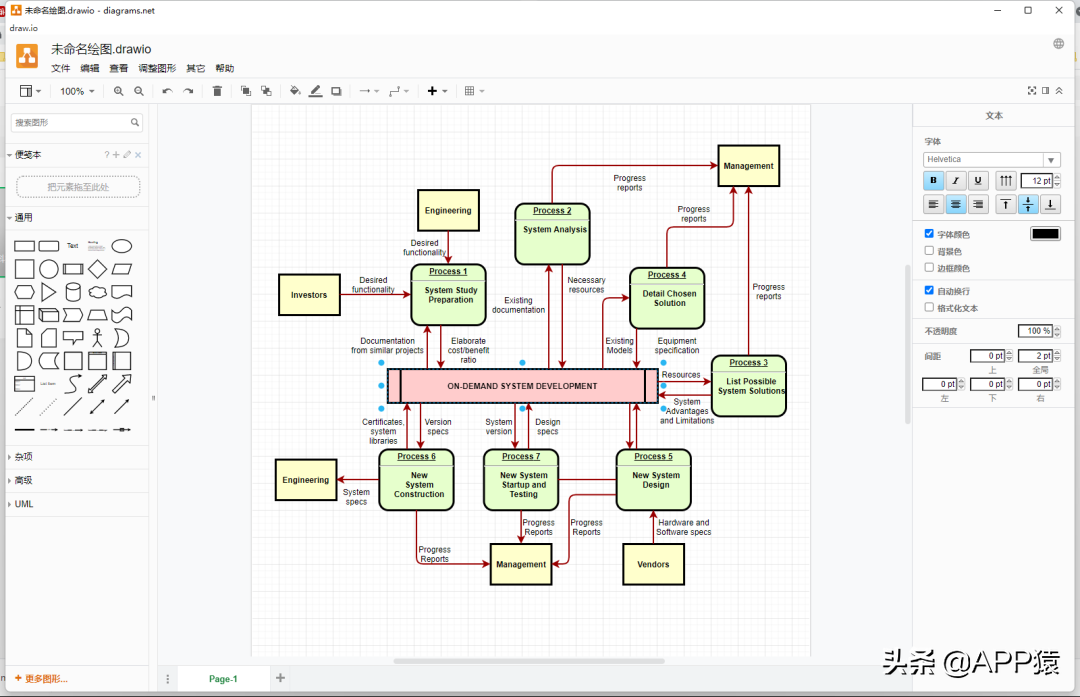Screen dimensions: 1080x697
Task: Click the 更多图形 more shapes link
Action: pyautogui.click(x=42, y=679)
